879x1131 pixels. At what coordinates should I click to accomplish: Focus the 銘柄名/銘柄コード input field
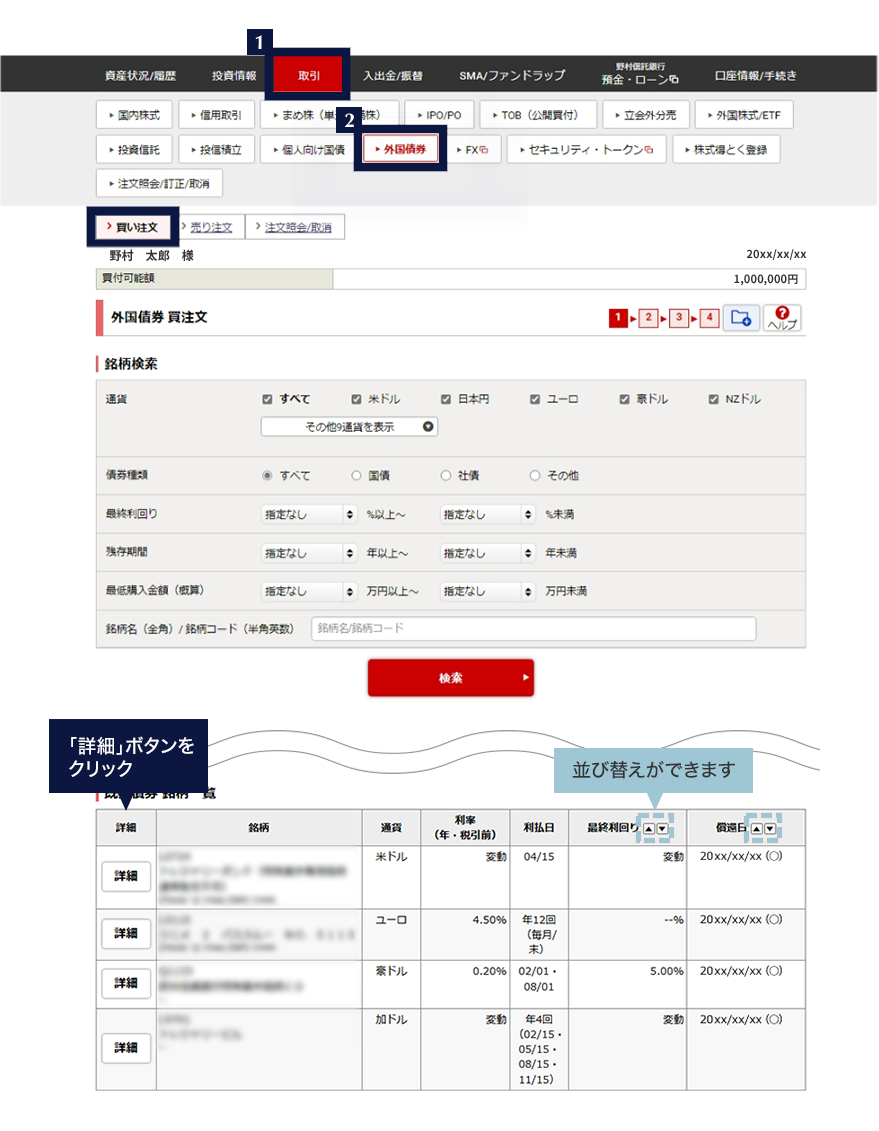(534, 628)
